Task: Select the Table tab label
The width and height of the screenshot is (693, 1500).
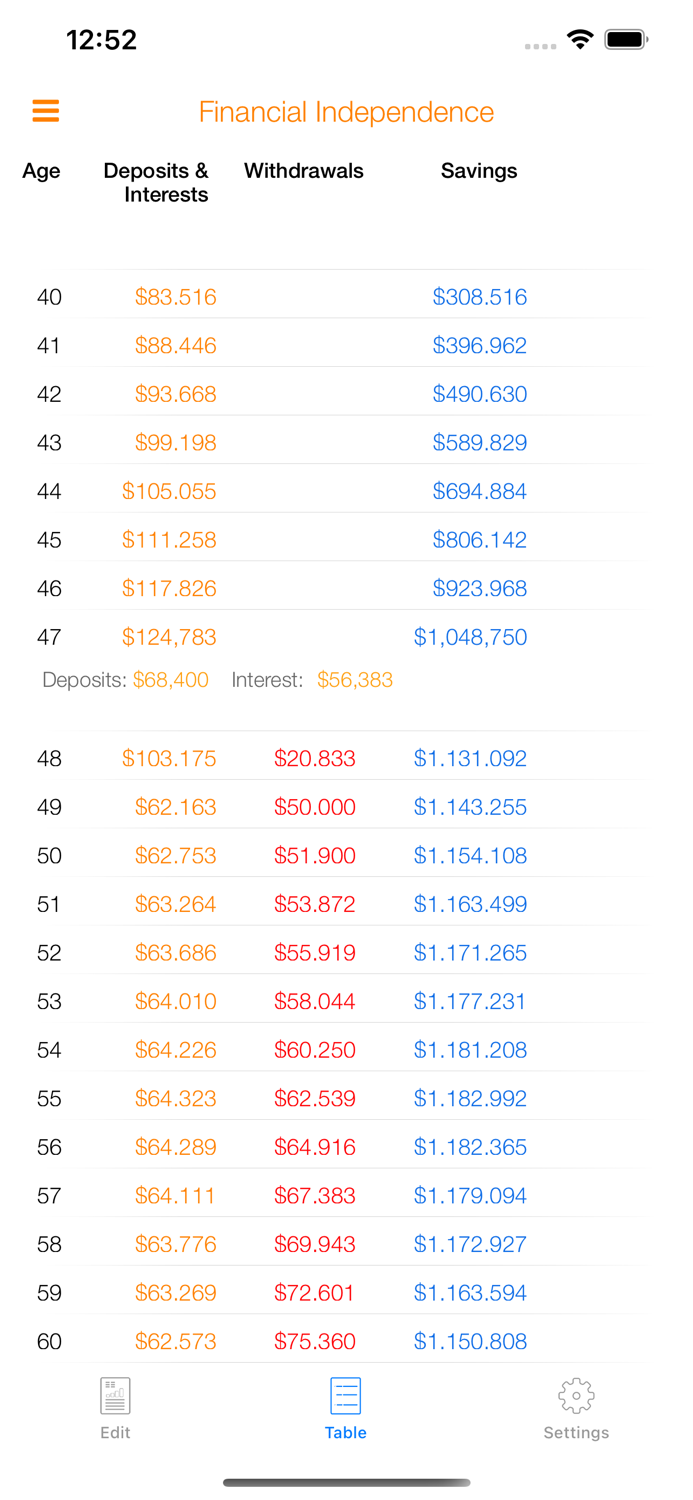Action: tap(345, 1432)
